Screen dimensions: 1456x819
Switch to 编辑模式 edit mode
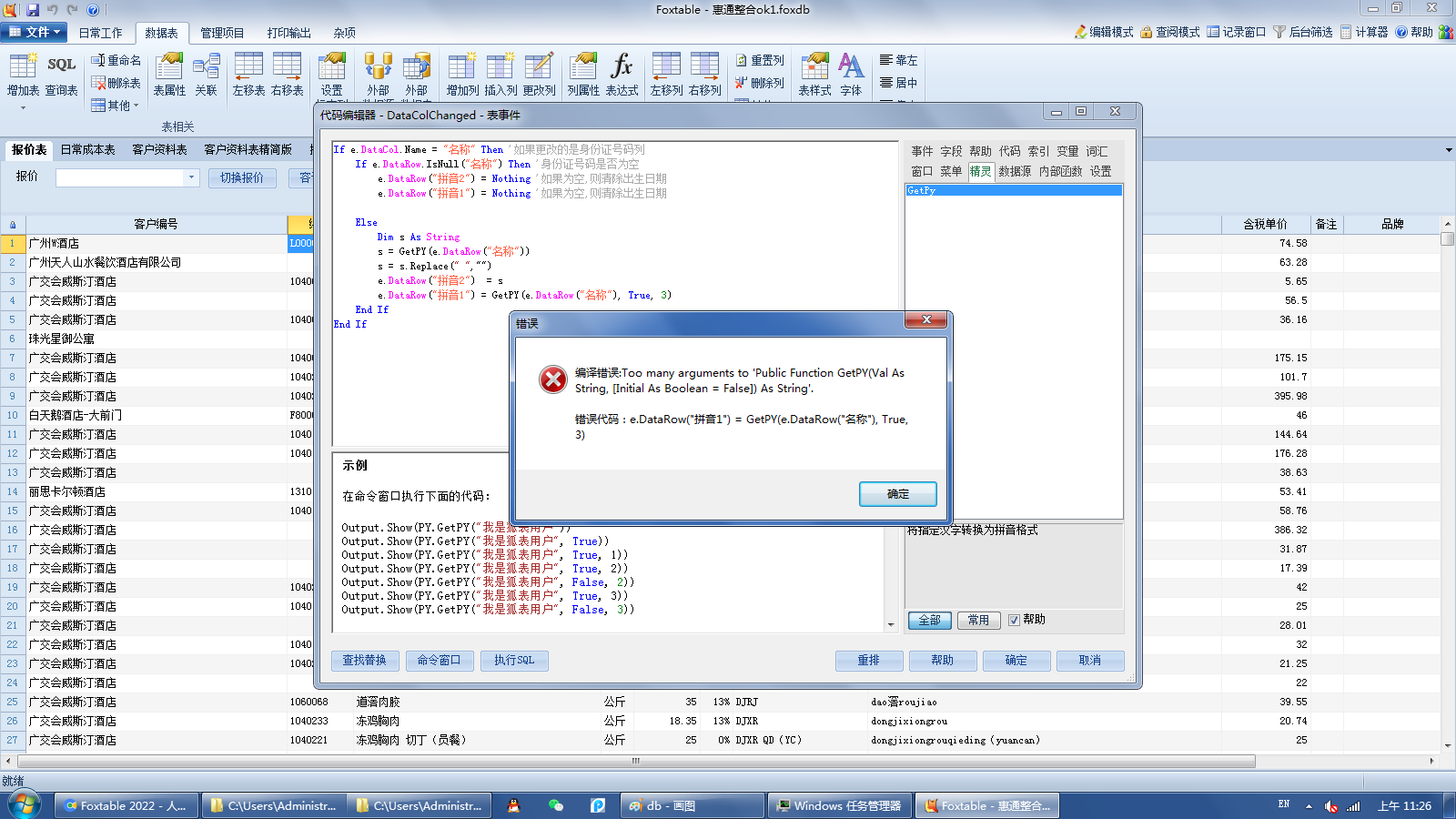[x=1104, y=32]
